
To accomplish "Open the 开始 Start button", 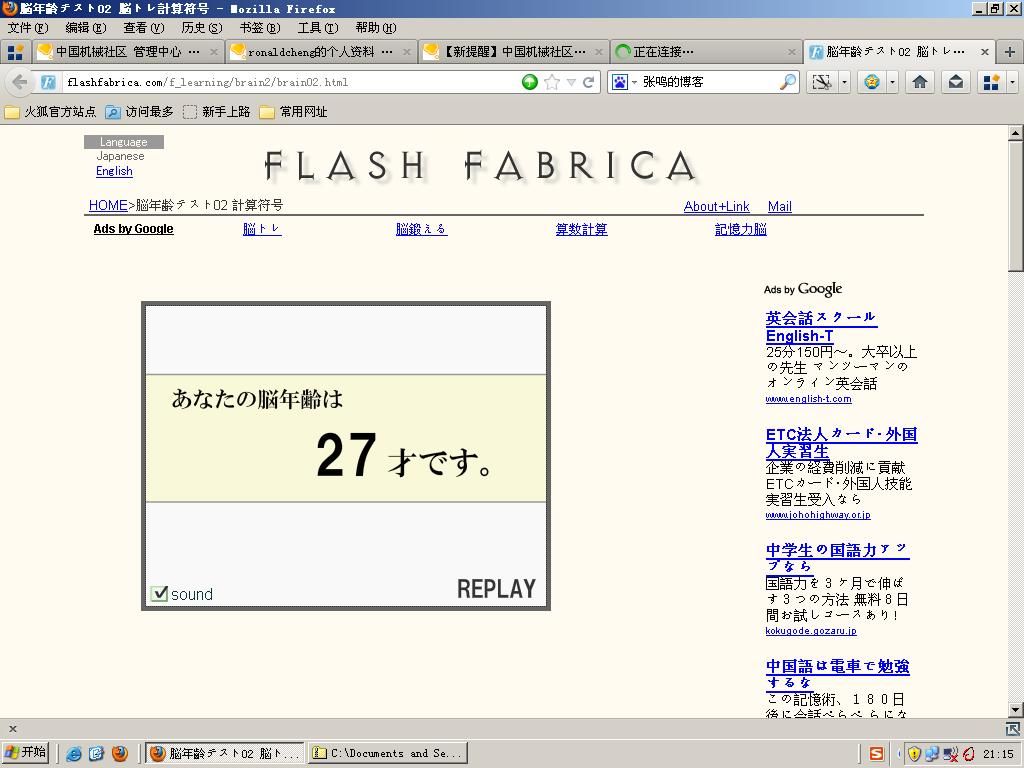I will (x=25, y=753).
